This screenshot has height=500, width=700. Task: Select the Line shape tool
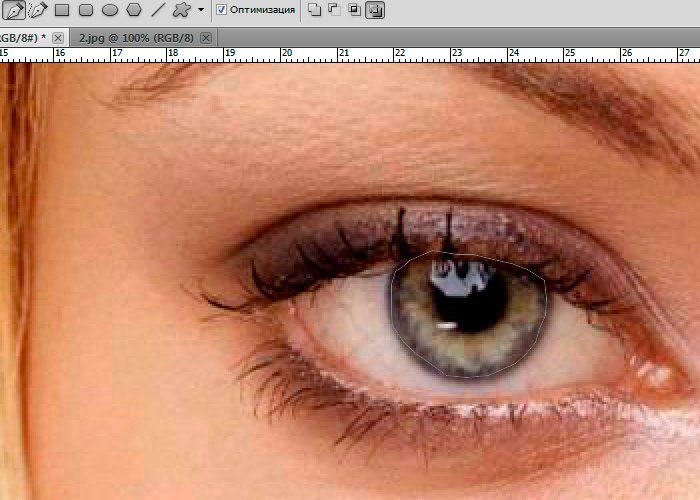pyautogui.click(x=157, y=10)
